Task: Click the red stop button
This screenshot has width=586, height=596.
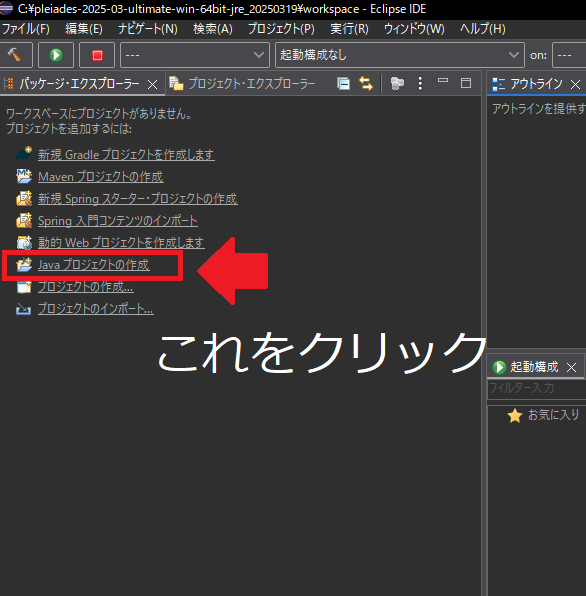Action: [97, 55]
